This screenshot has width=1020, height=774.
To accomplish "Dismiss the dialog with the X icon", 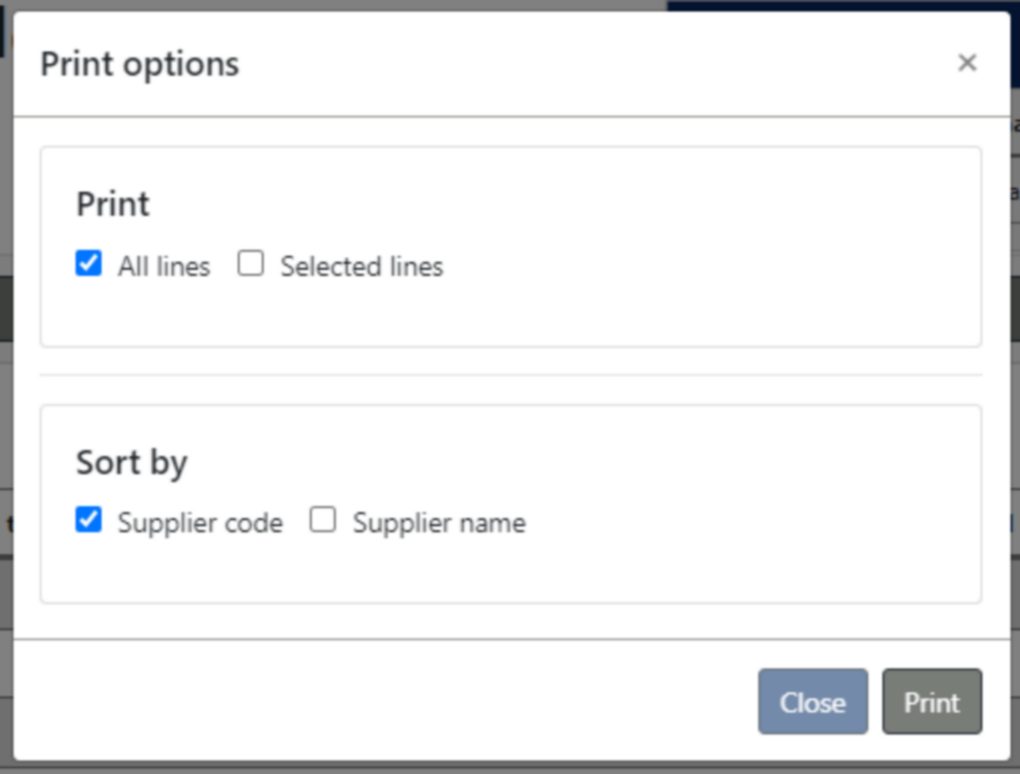I will pos(967,63).
